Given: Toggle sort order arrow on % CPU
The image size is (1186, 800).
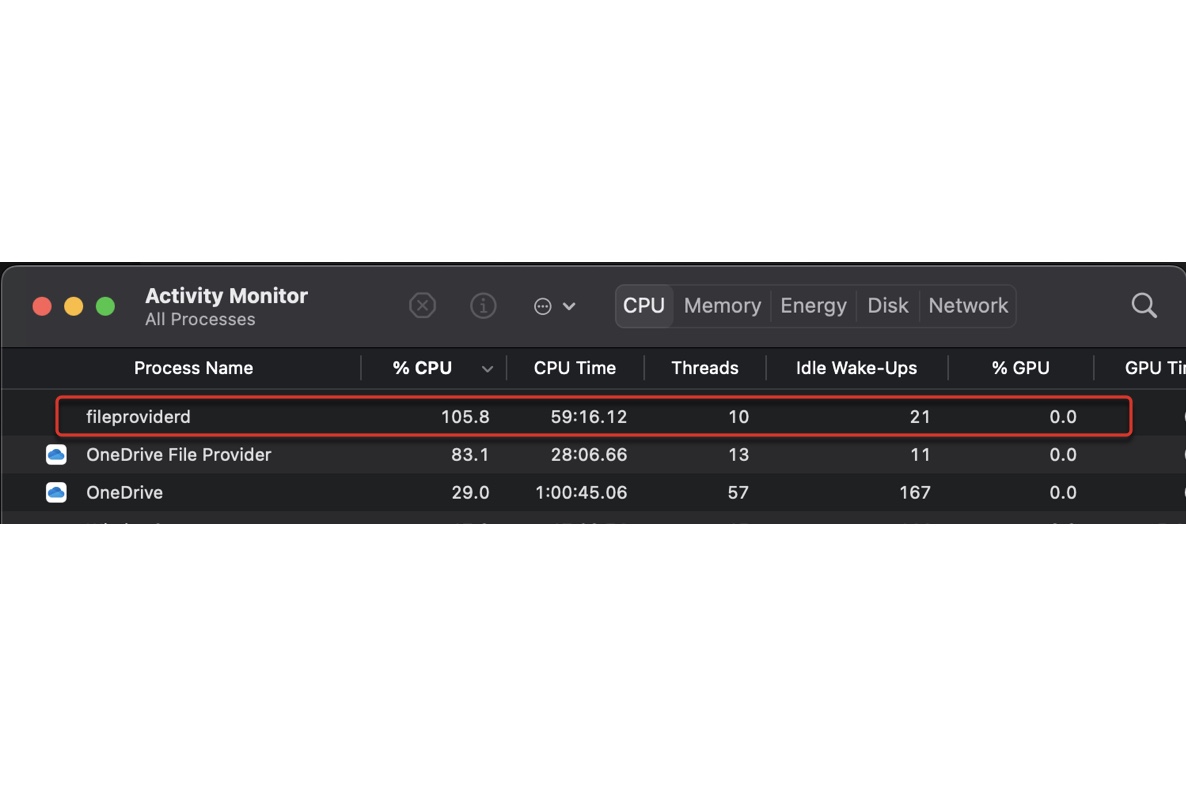Looking at the screenshot, I should click(487, 369).
